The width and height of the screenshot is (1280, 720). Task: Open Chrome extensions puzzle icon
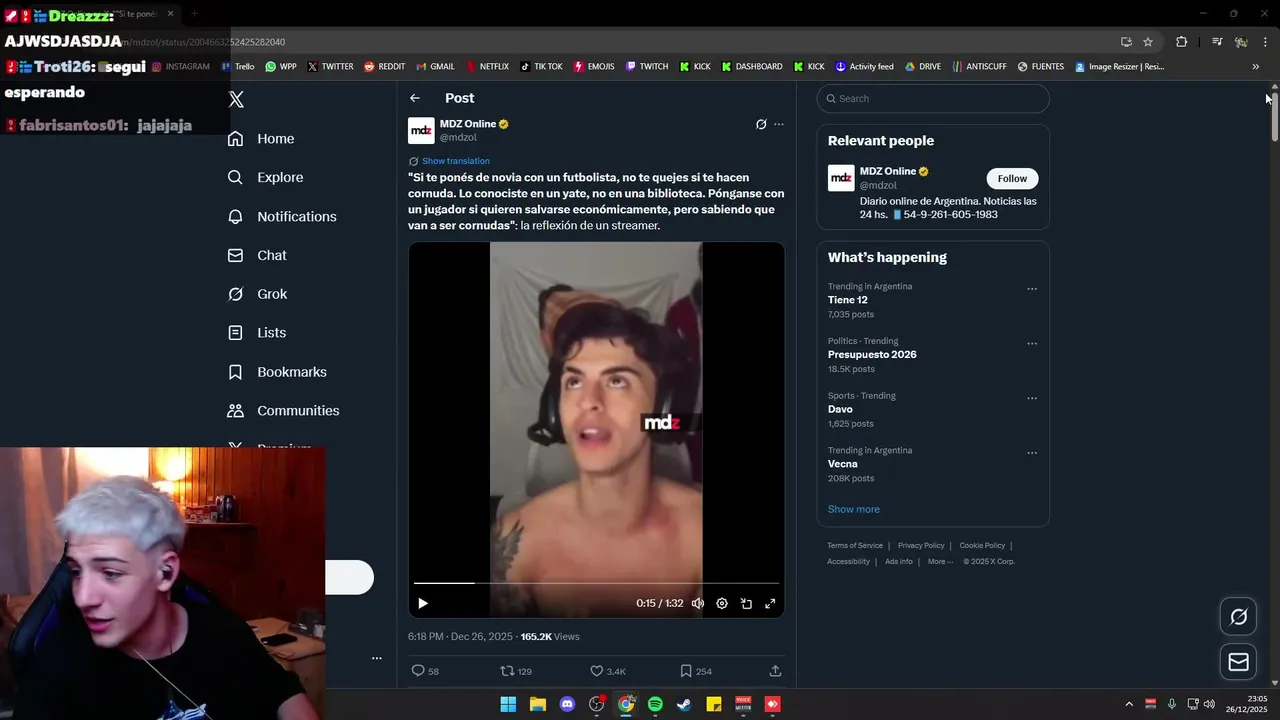(x=1182, y=42)
